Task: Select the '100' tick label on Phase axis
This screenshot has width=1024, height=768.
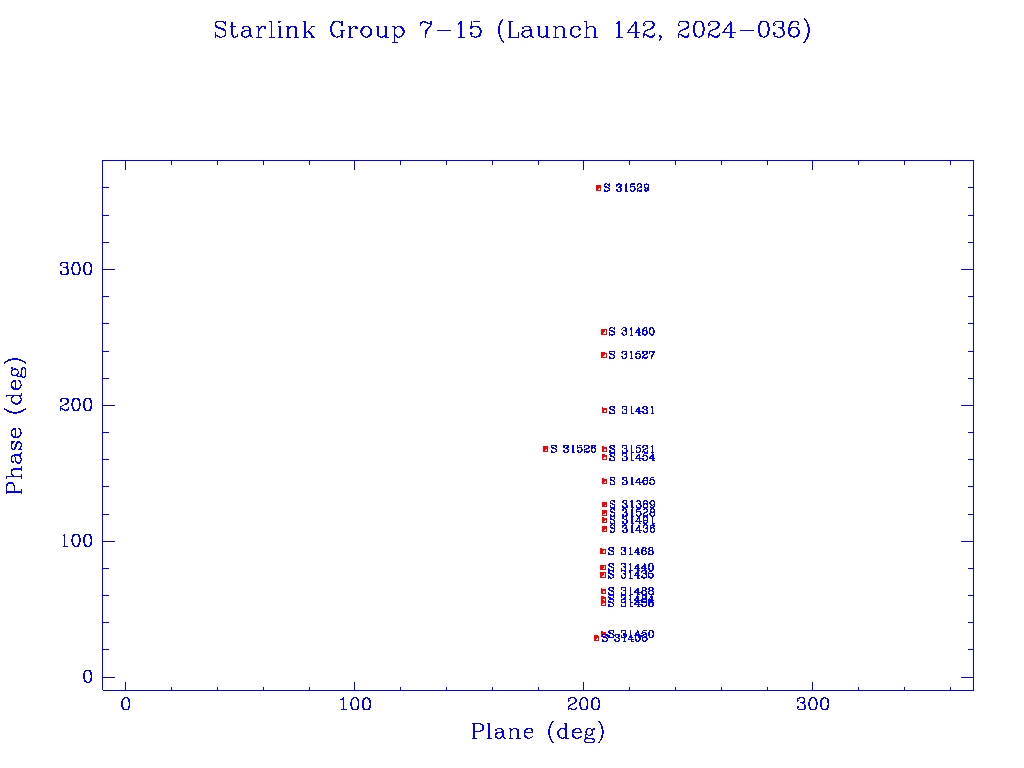Action: coord(77,541)
